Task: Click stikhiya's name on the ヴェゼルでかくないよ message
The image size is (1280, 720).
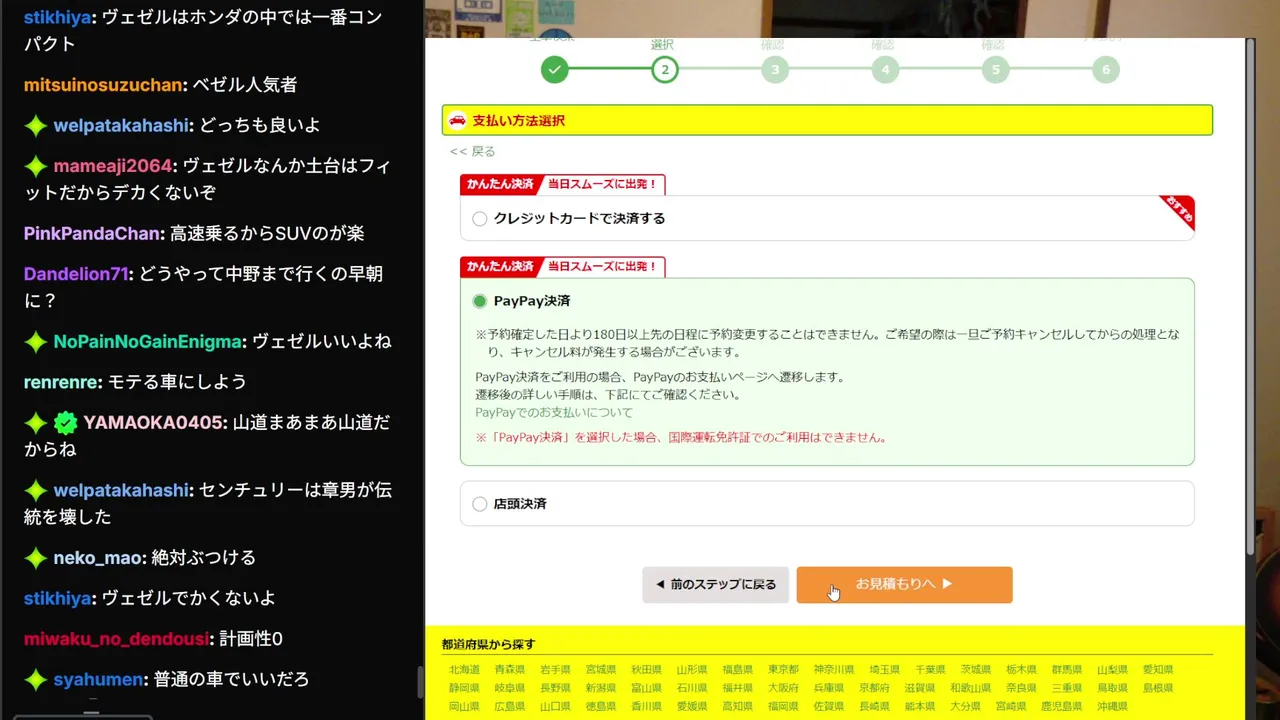Action: (58, 598)
